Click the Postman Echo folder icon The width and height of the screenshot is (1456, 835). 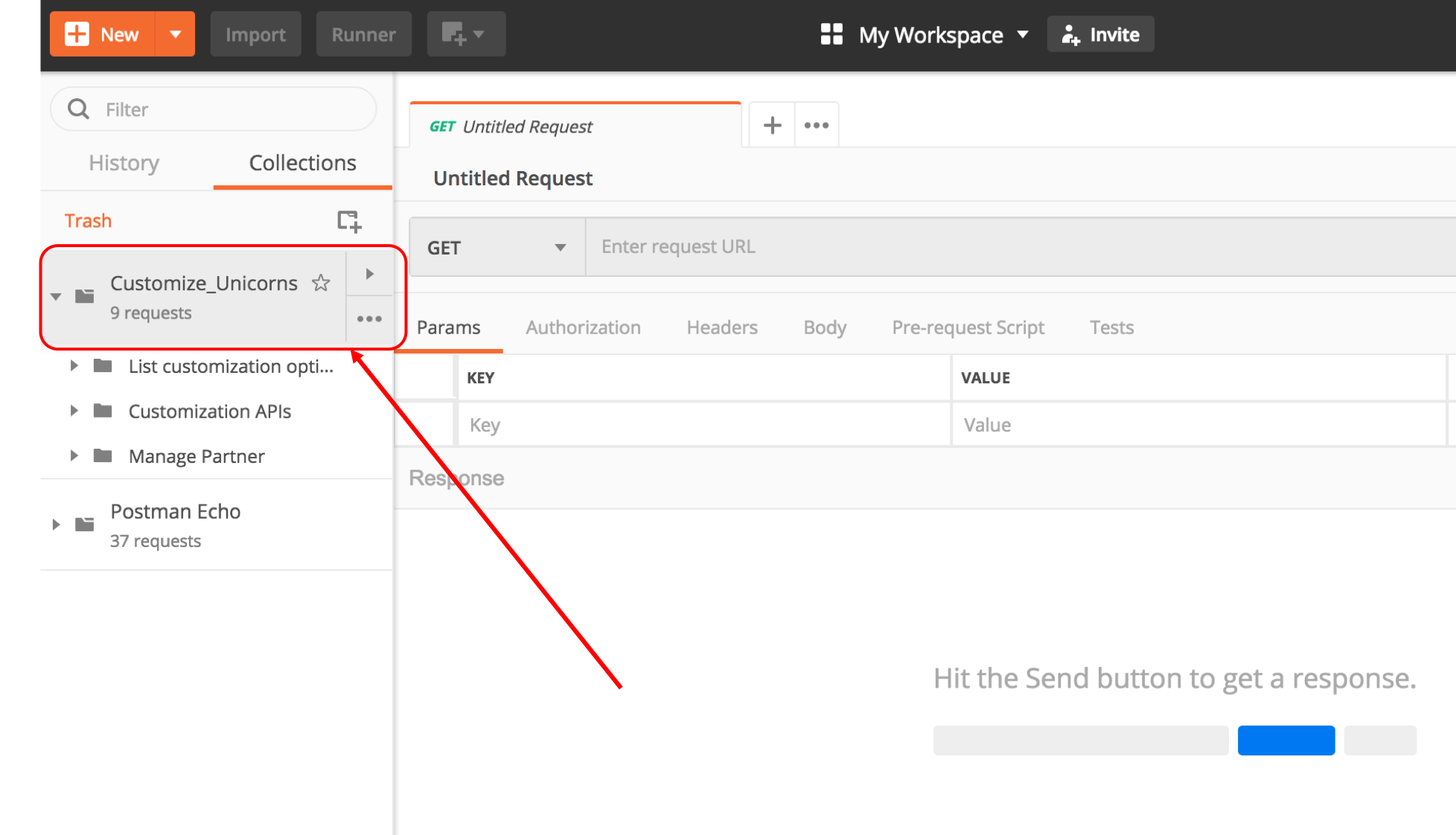point(85,525)
